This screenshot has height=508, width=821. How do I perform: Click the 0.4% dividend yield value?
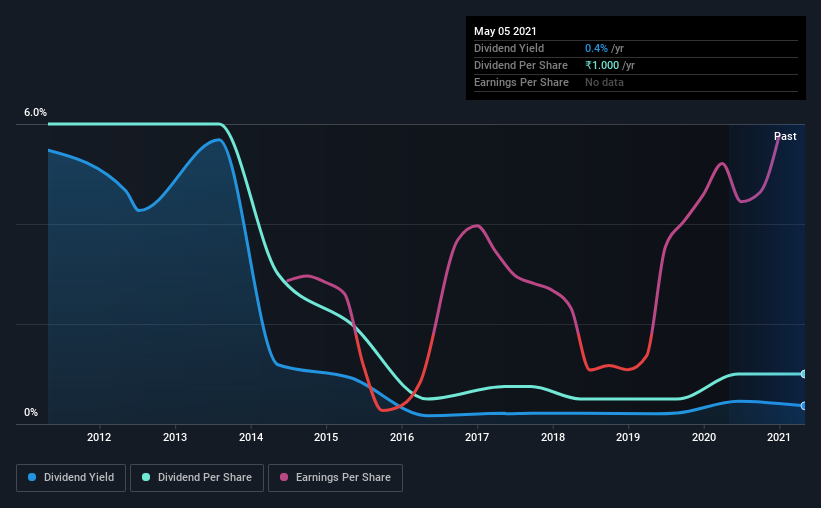[596, 48]
